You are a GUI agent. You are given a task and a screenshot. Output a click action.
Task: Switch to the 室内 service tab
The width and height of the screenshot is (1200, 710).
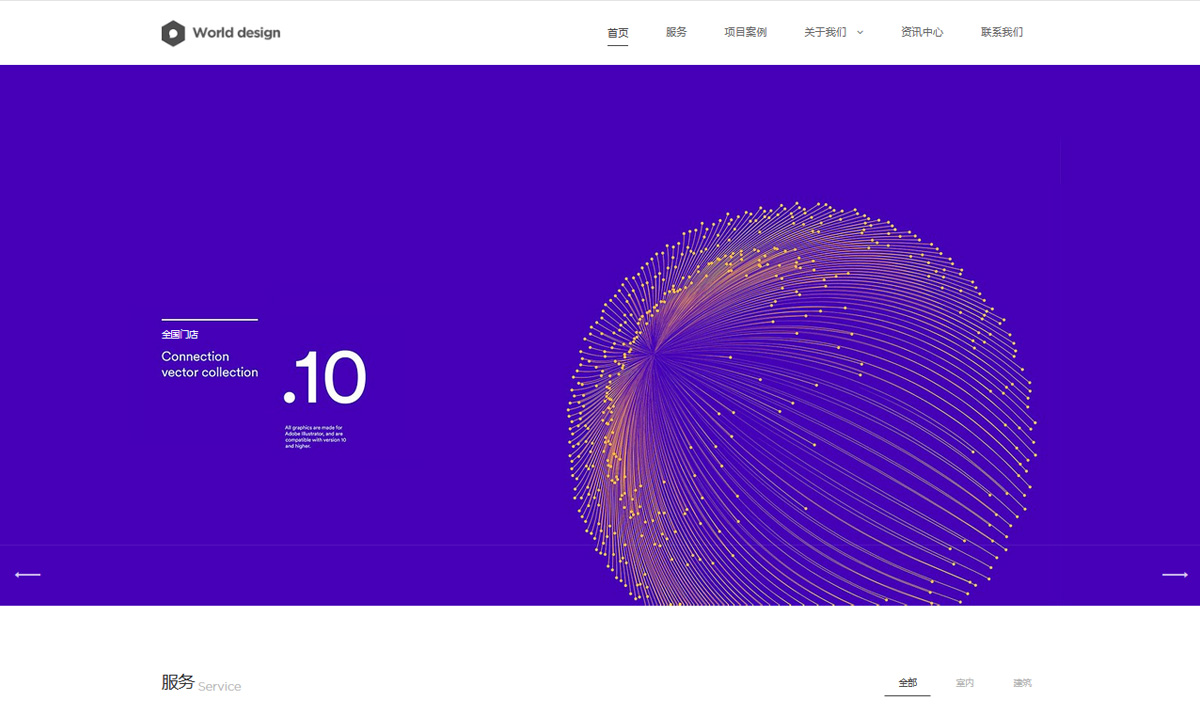(x=964, y=683)
